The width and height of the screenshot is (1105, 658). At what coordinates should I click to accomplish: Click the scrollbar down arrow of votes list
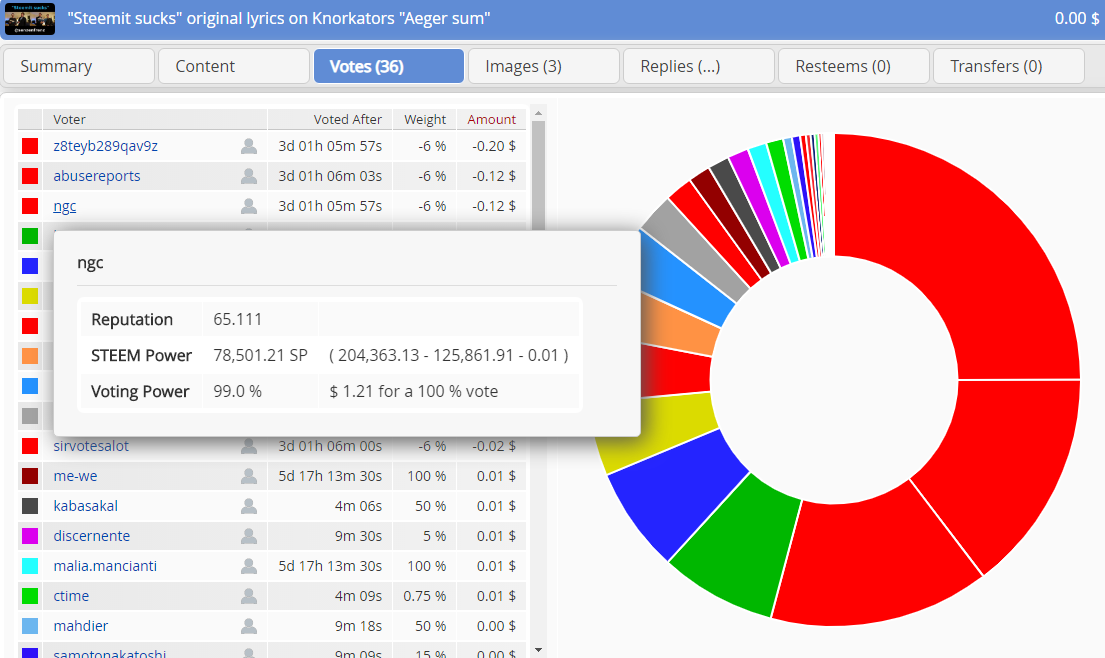pyautogui.click(x=538, y=650)
